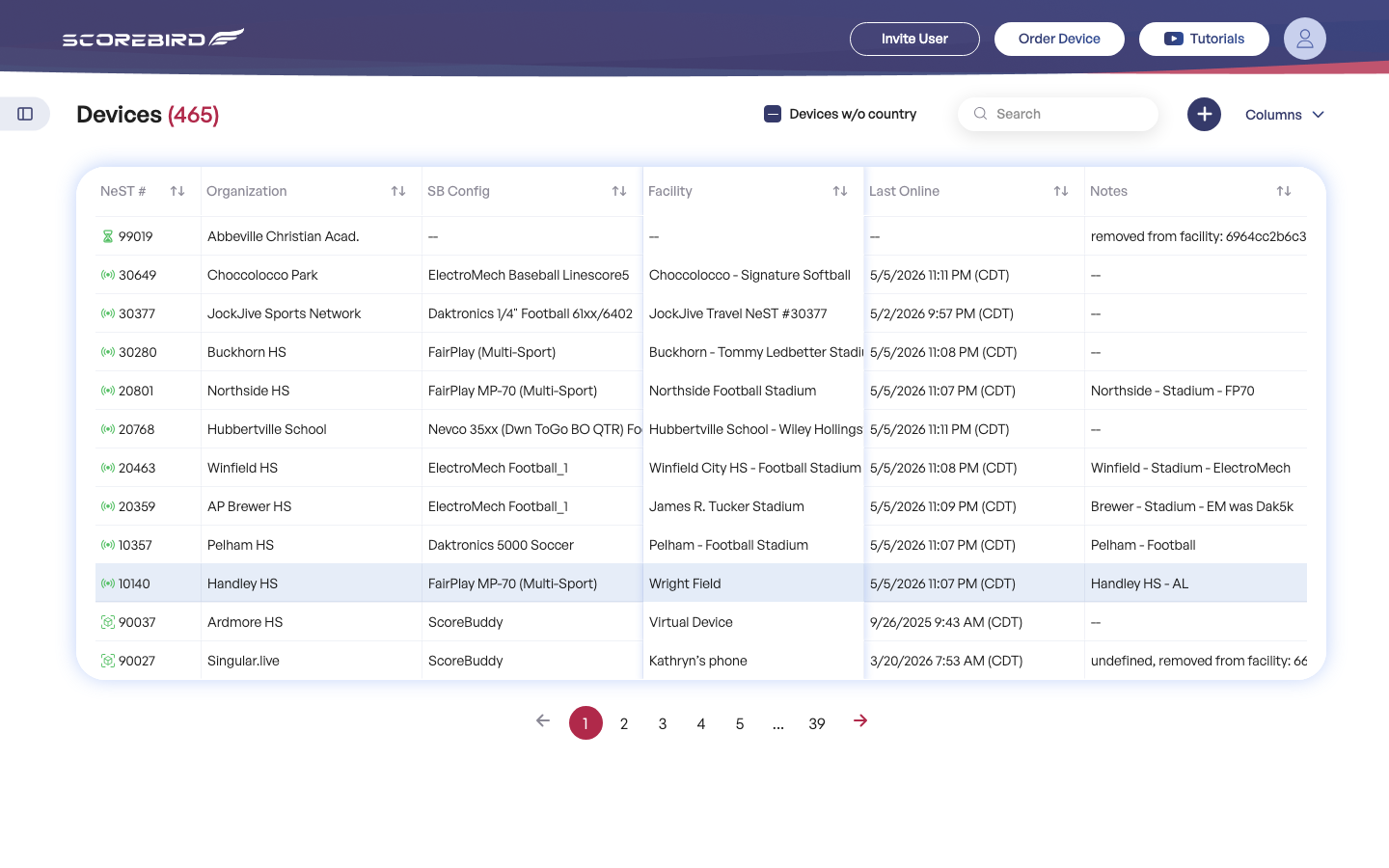1389x868 pixels.
Task: Click the user profile avatar icon
Action: [x=1304, y=39]
